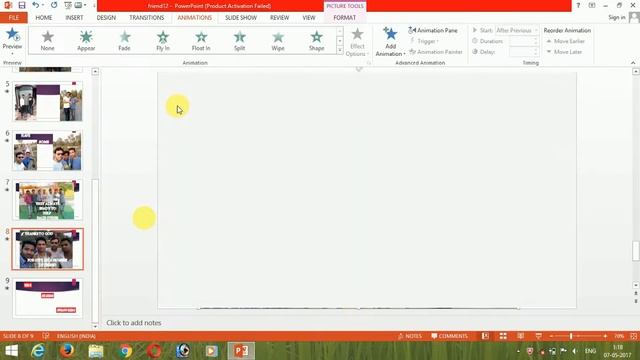Apply the Shape animation effect
The image size is (640, 360).
click(x=316, y=40)
